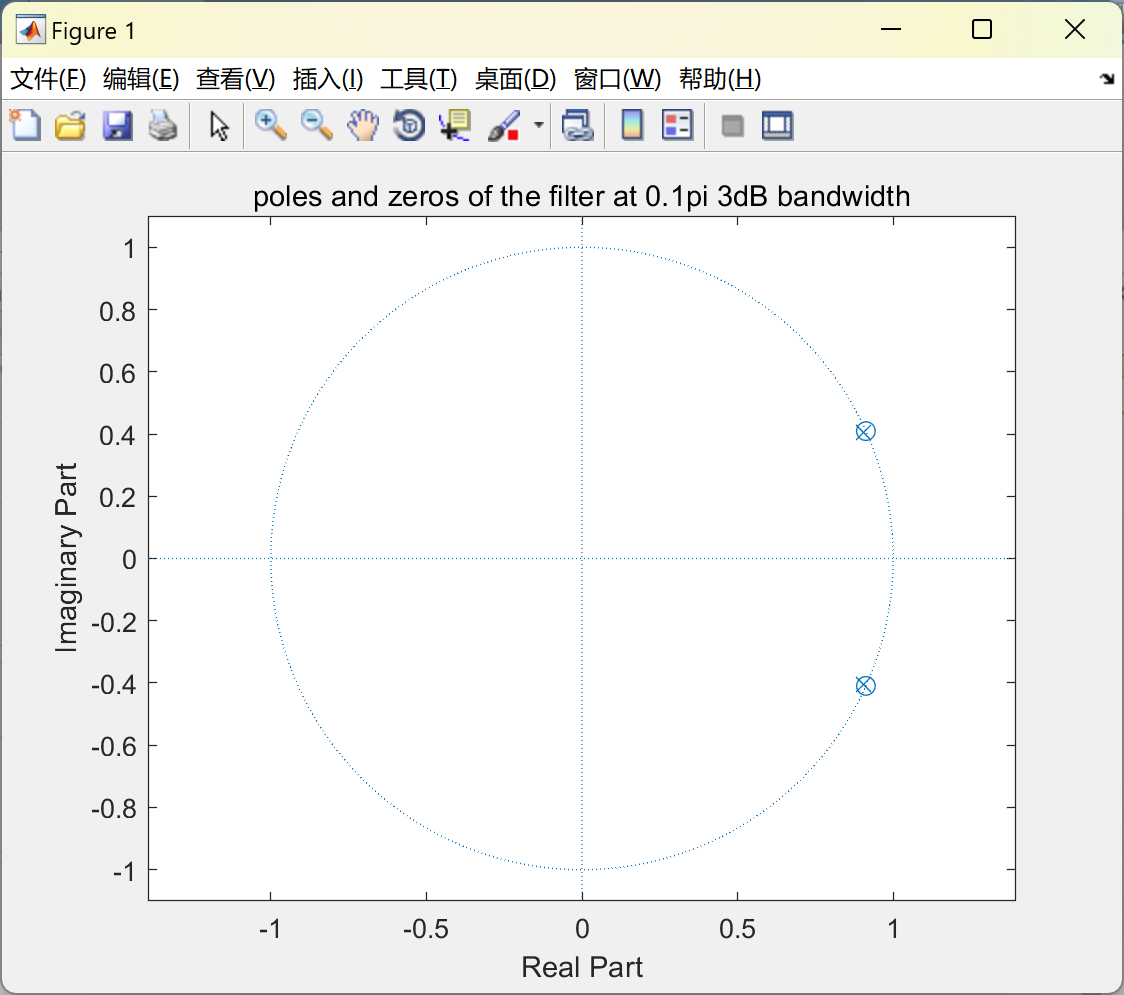Print figure using the printer icon
This screenshot has width=1124, height=995.
(x=163, y=125)
